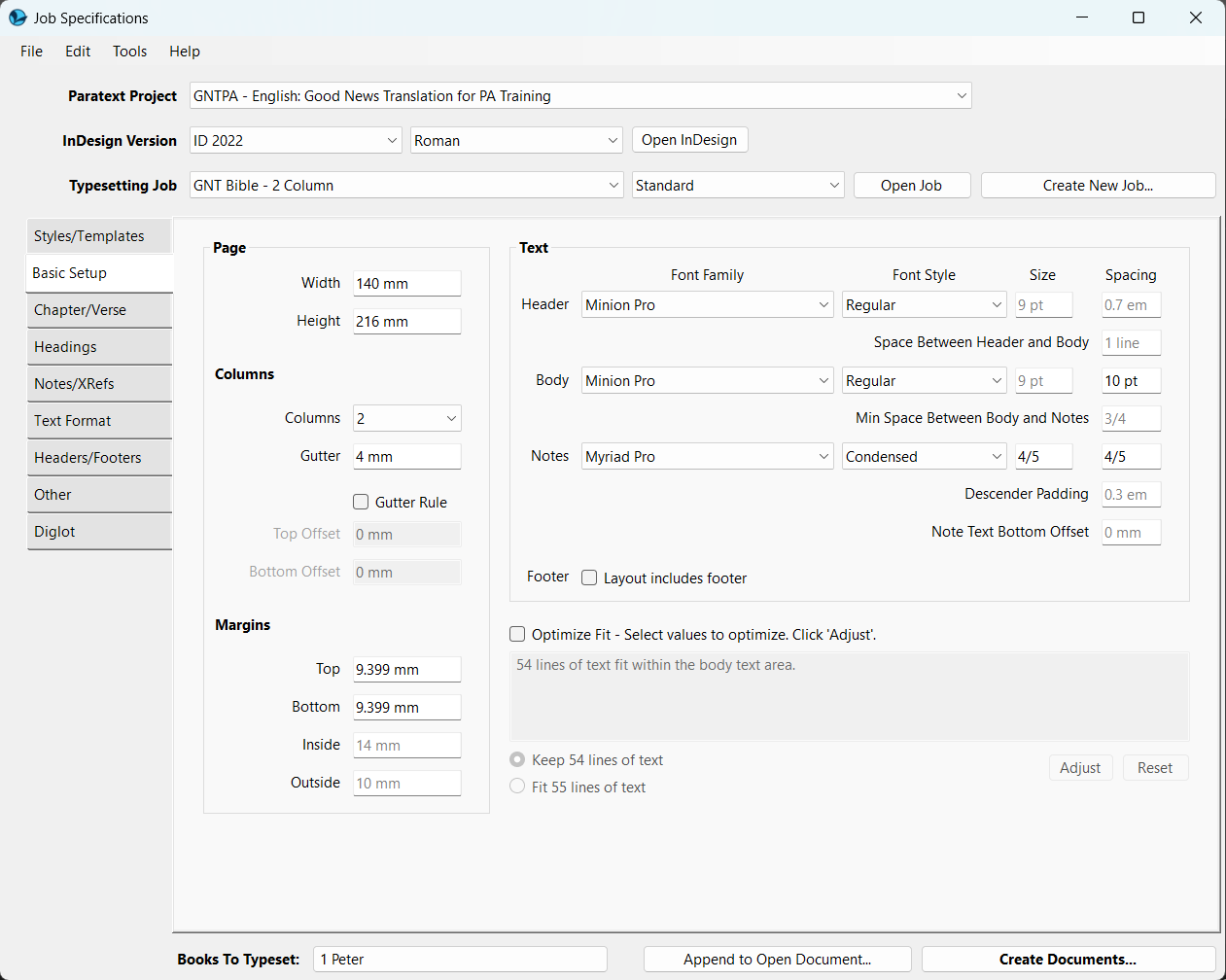Image resolution: width=1226 pixels, height=980 pixels.
Task: Click the Reset button
Action: click(x=1155, y=768)
